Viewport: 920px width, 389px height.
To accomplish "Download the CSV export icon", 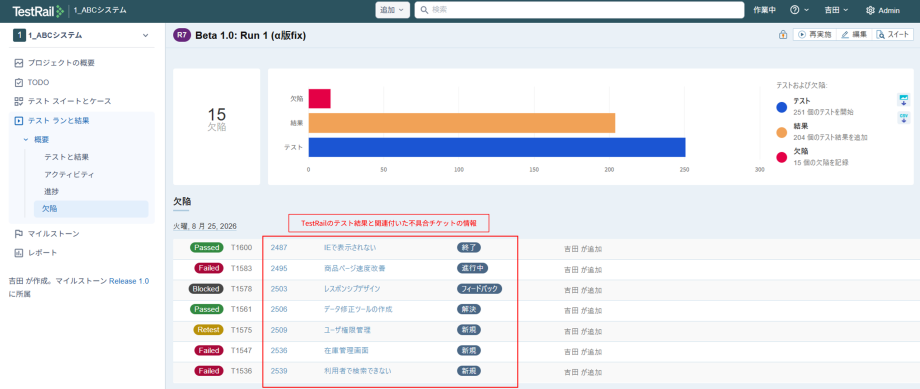I will pos(904,118).
